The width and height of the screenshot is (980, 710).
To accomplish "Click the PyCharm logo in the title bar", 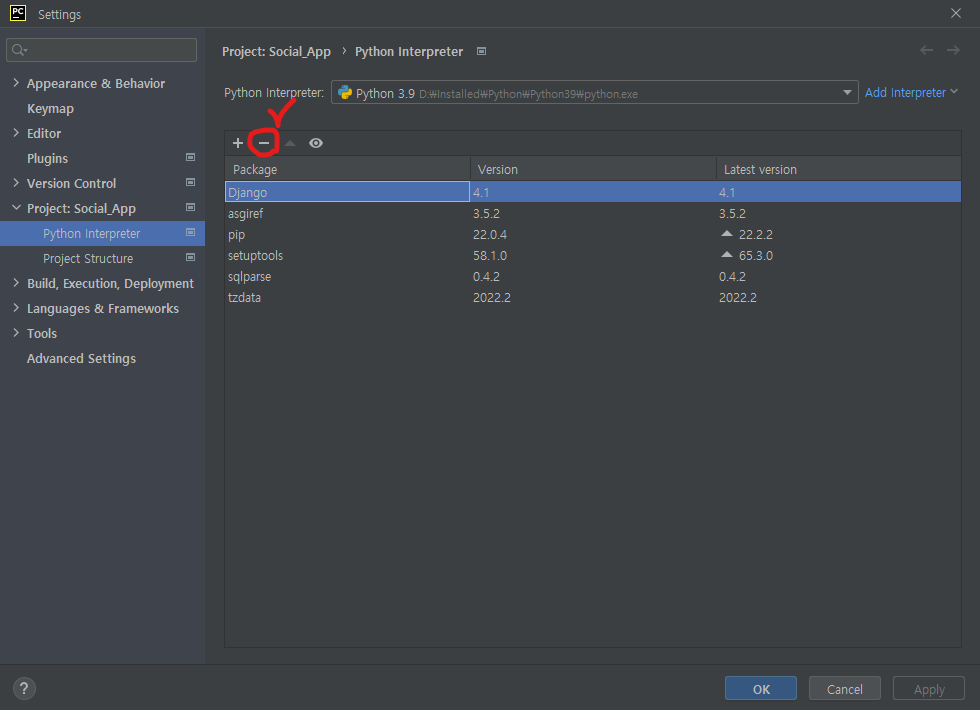I will pos(18,13).
